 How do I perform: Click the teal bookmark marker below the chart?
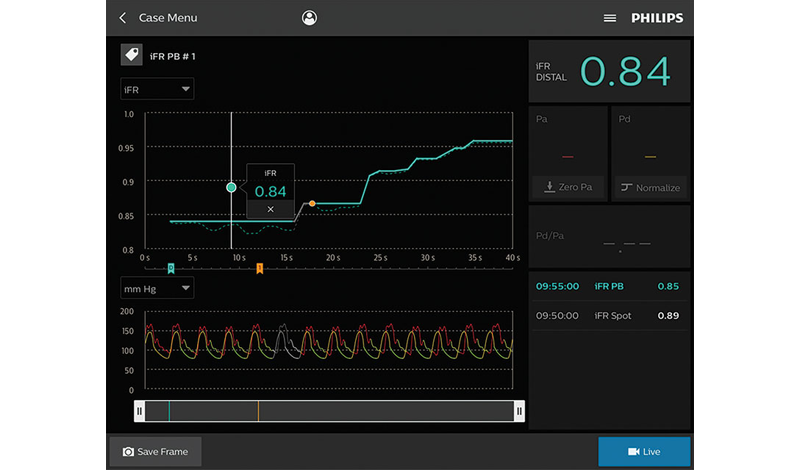(171, 268)
